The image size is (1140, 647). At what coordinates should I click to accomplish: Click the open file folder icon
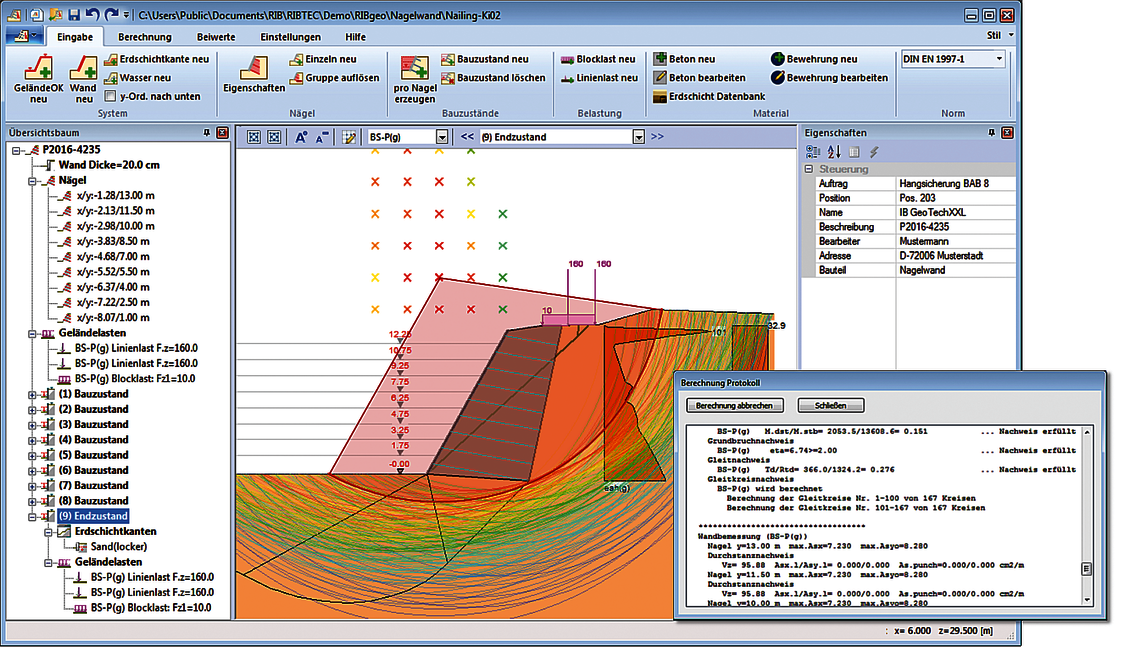pos(55,15)
